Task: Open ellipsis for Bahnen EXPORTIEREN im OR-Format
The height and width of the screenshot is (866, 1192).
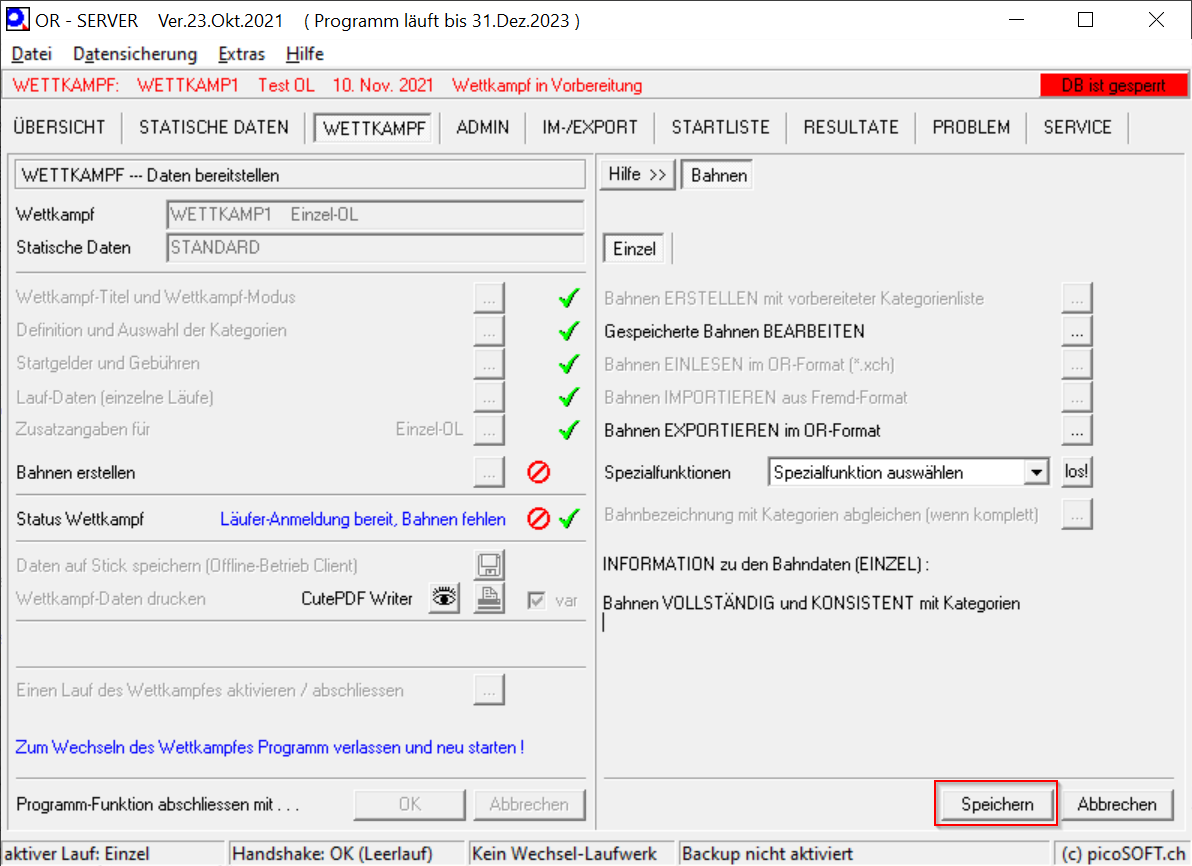Action: point(1076,431)
